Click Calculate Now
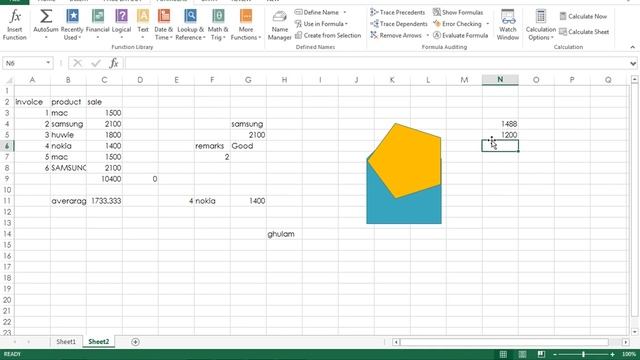The height and width of the screenshot is (360, 640). coord(583,16)
